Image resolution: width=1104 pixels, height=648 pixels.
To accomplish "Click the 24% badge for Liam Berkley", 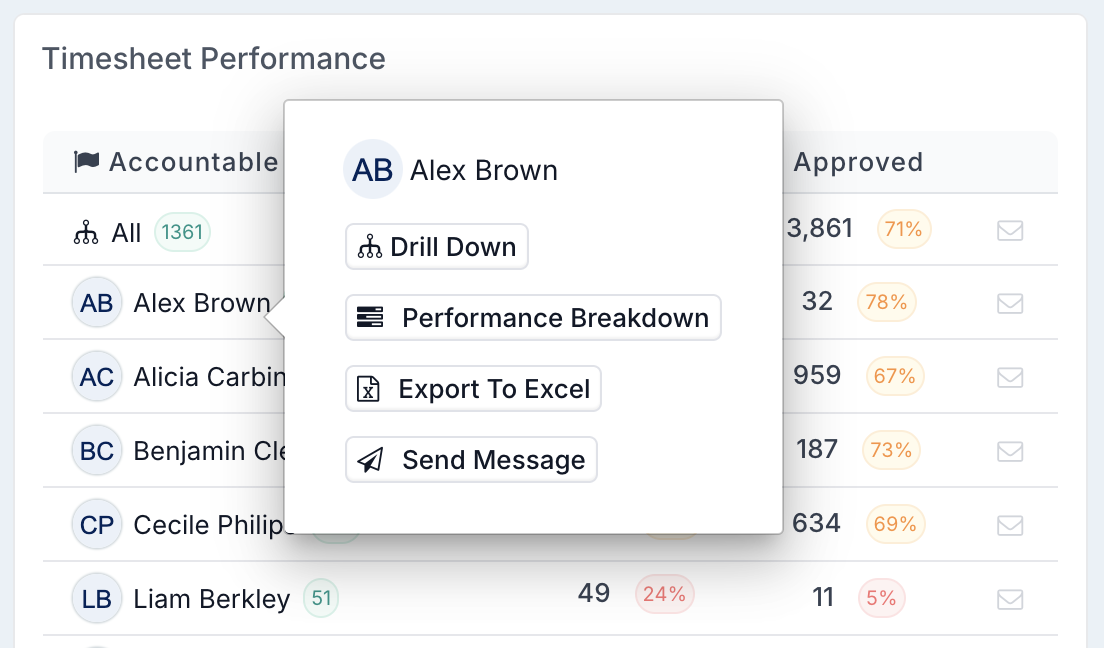I will point(665,594).
